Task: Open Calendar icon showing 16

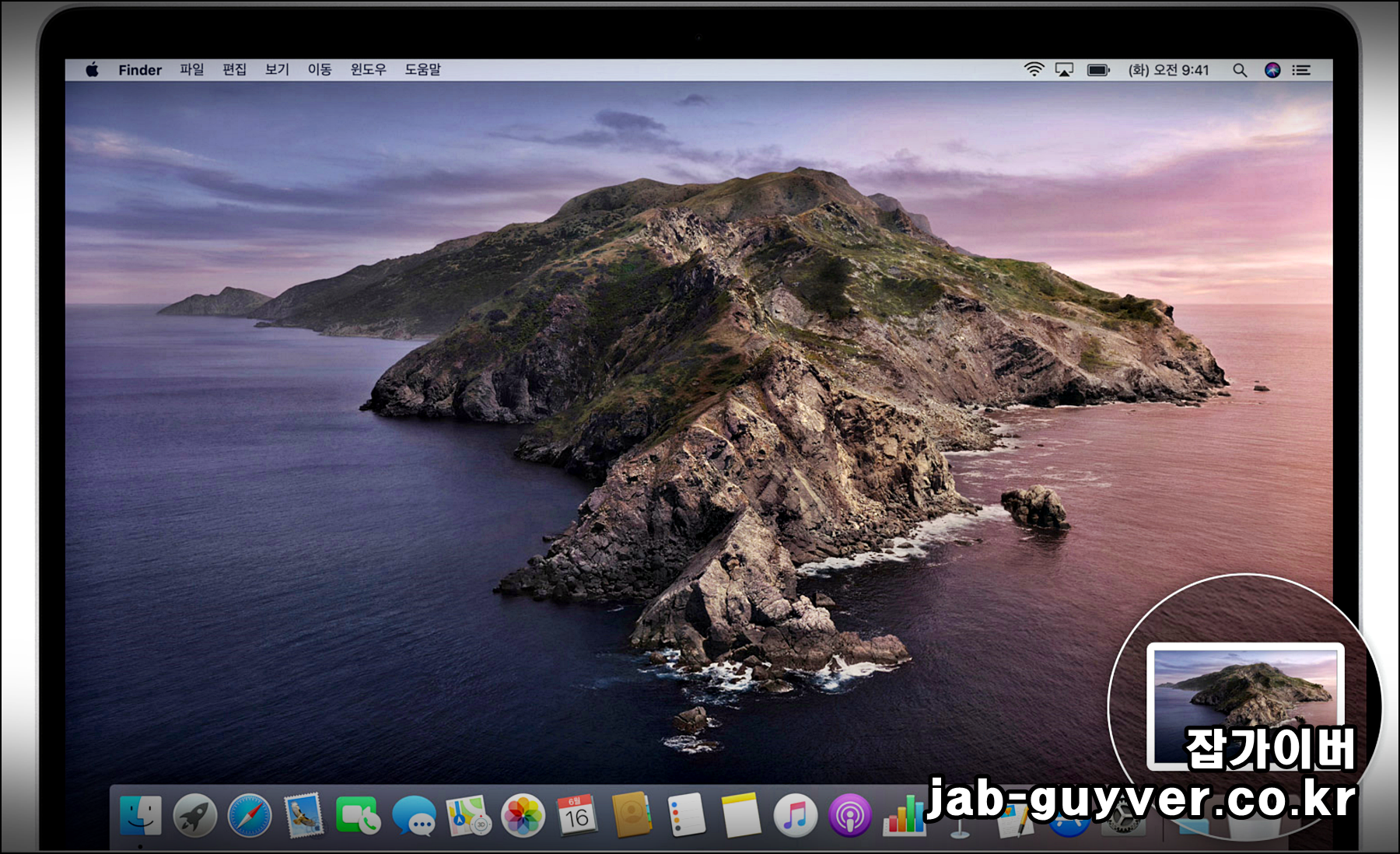Action: coord(576,816)
